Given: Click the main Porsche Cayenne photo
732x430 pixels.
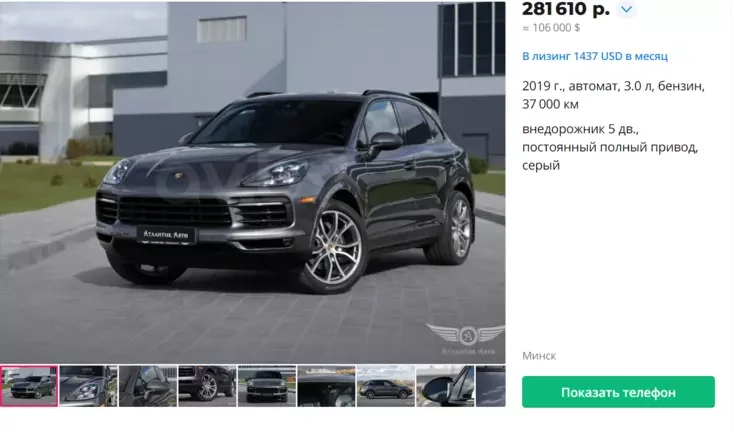Looking at the screenshot, I should click(x=253, y=182).
